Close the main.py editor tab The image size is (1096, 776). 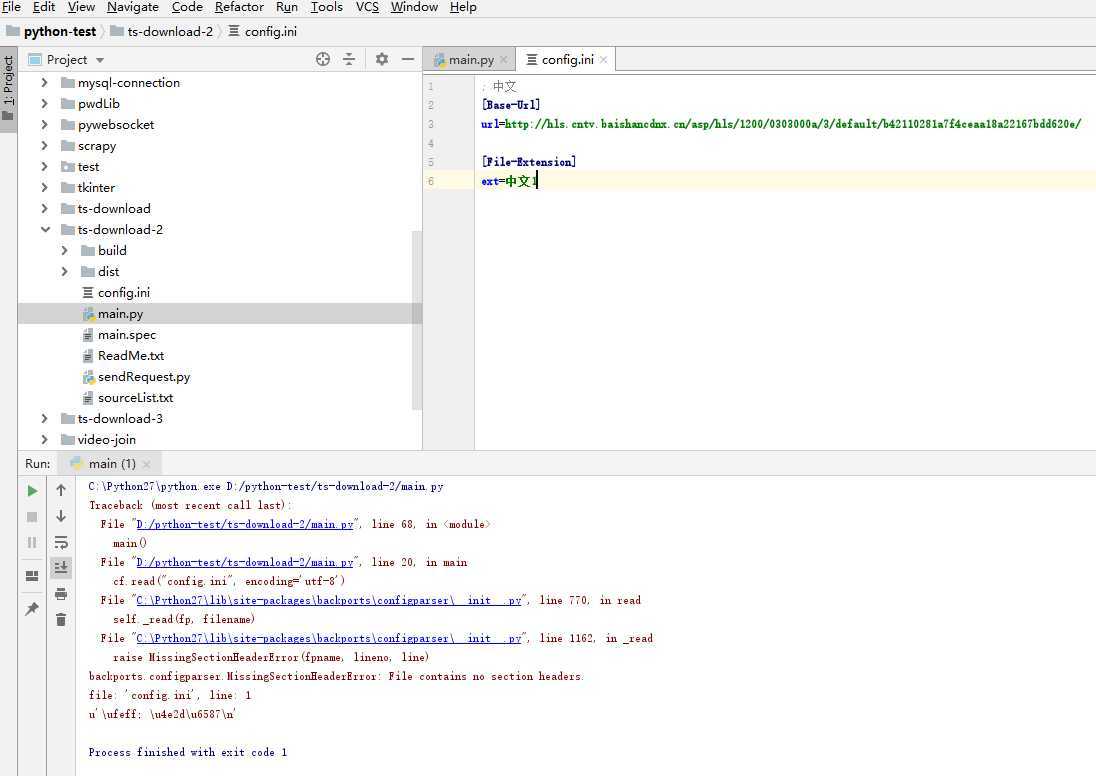(x=503, y=60)
